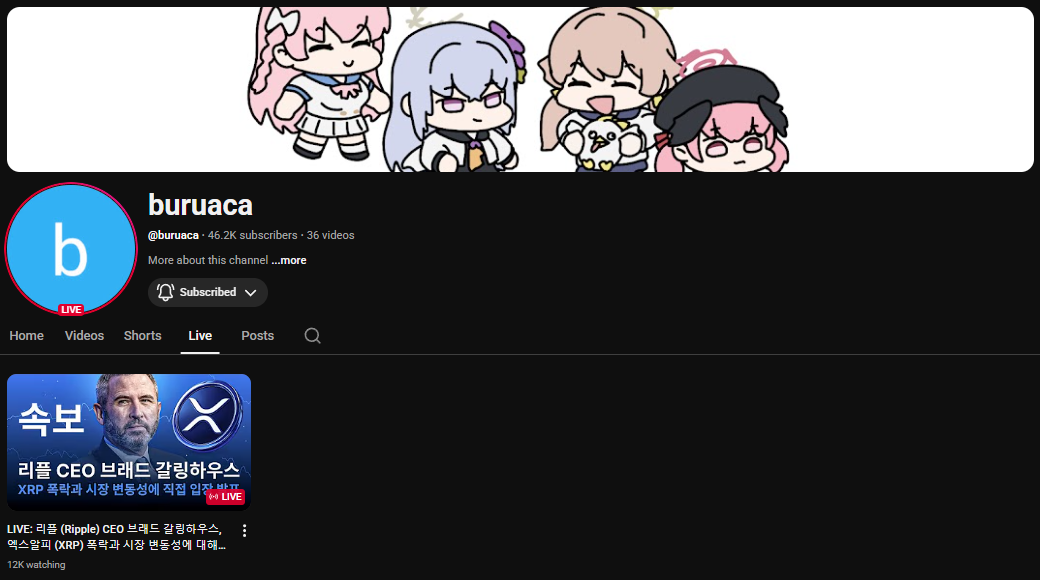The width and height of the screenshot is (1040, 580).
Task: Select the Live tab
Action: tap(200, 336)
